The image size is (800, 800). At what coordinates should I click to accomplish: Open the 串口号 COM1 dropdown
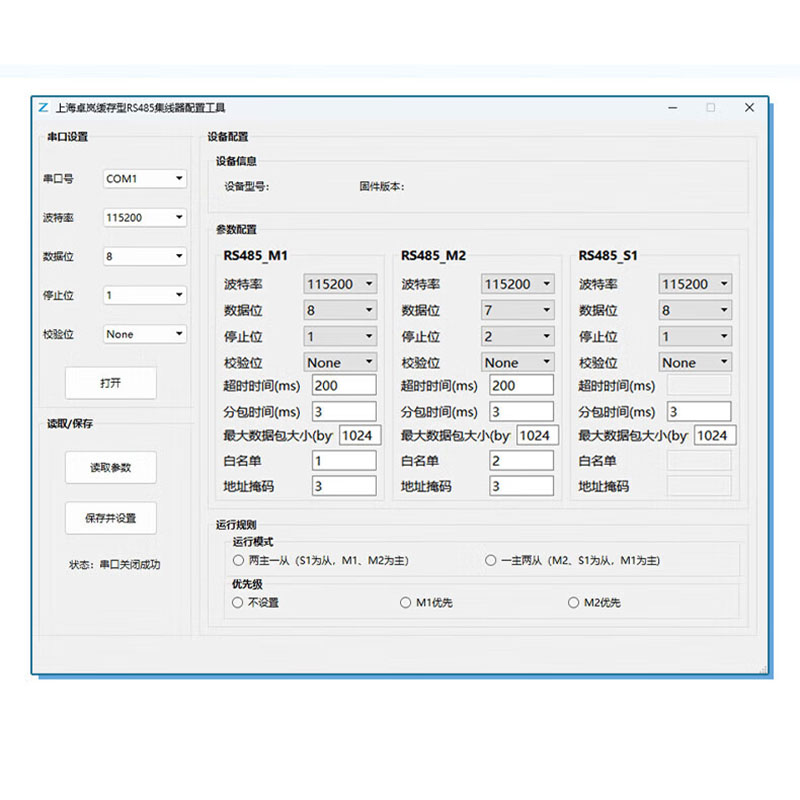point(145,179)
